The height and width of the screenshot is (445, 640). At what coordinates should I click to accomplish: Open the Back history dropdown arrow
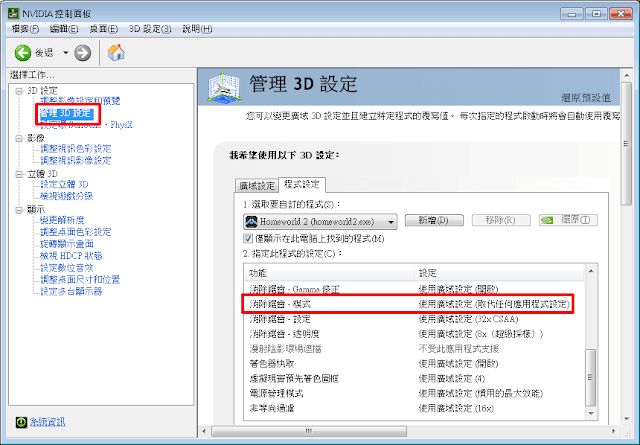pos(65,53)
